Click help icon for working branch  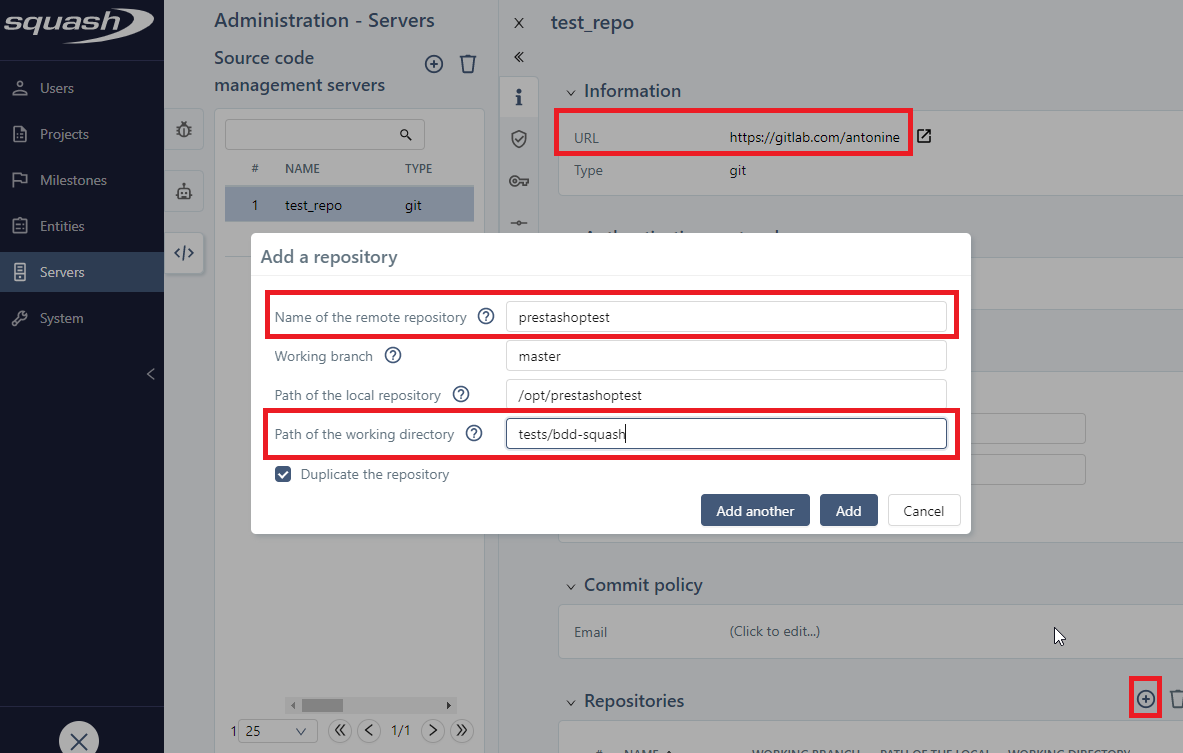pos(393,356)
